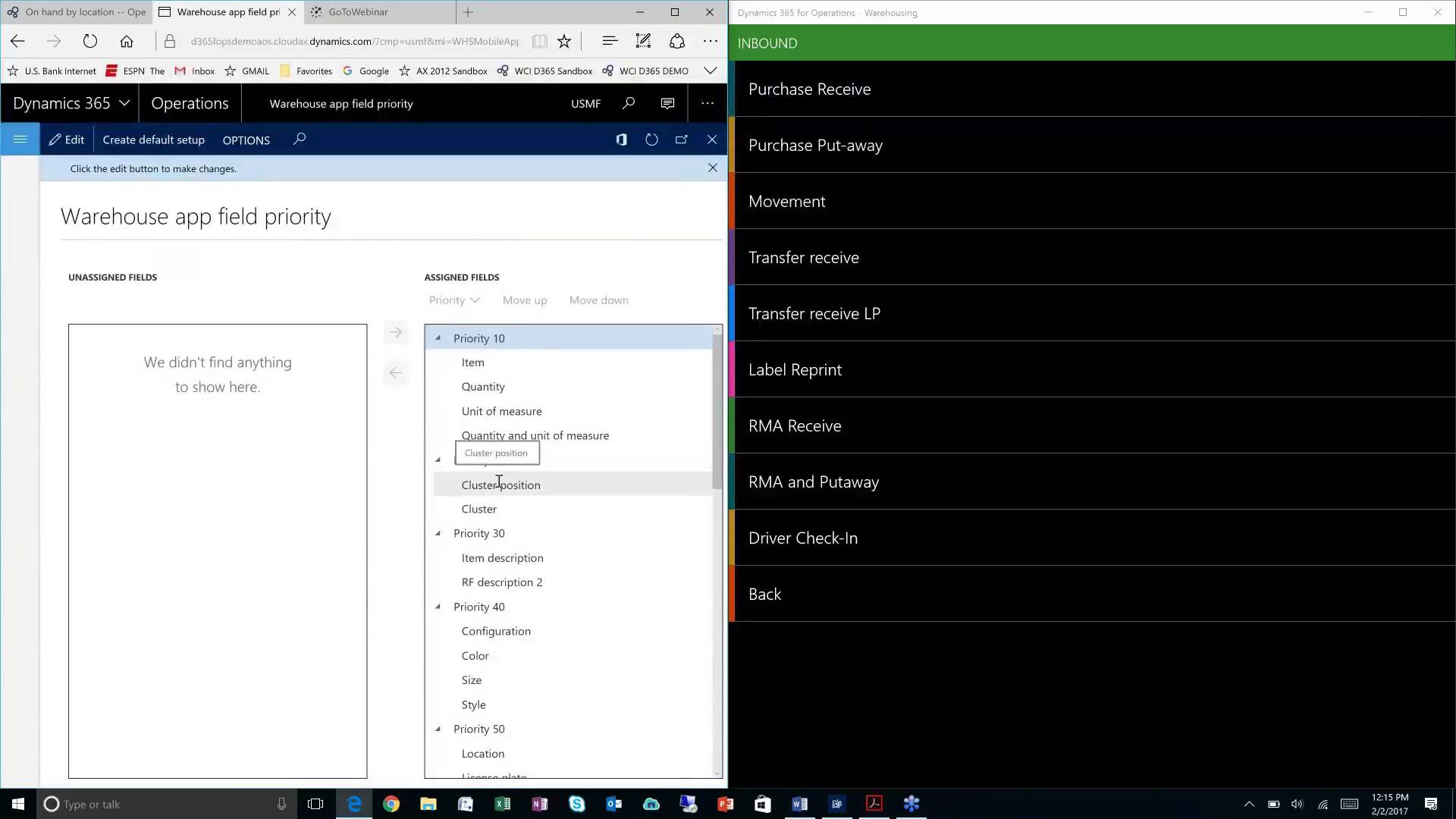Open search in the Dynamics navigation bar
This screenshot has width=1456, height=819.
point(628,103)
